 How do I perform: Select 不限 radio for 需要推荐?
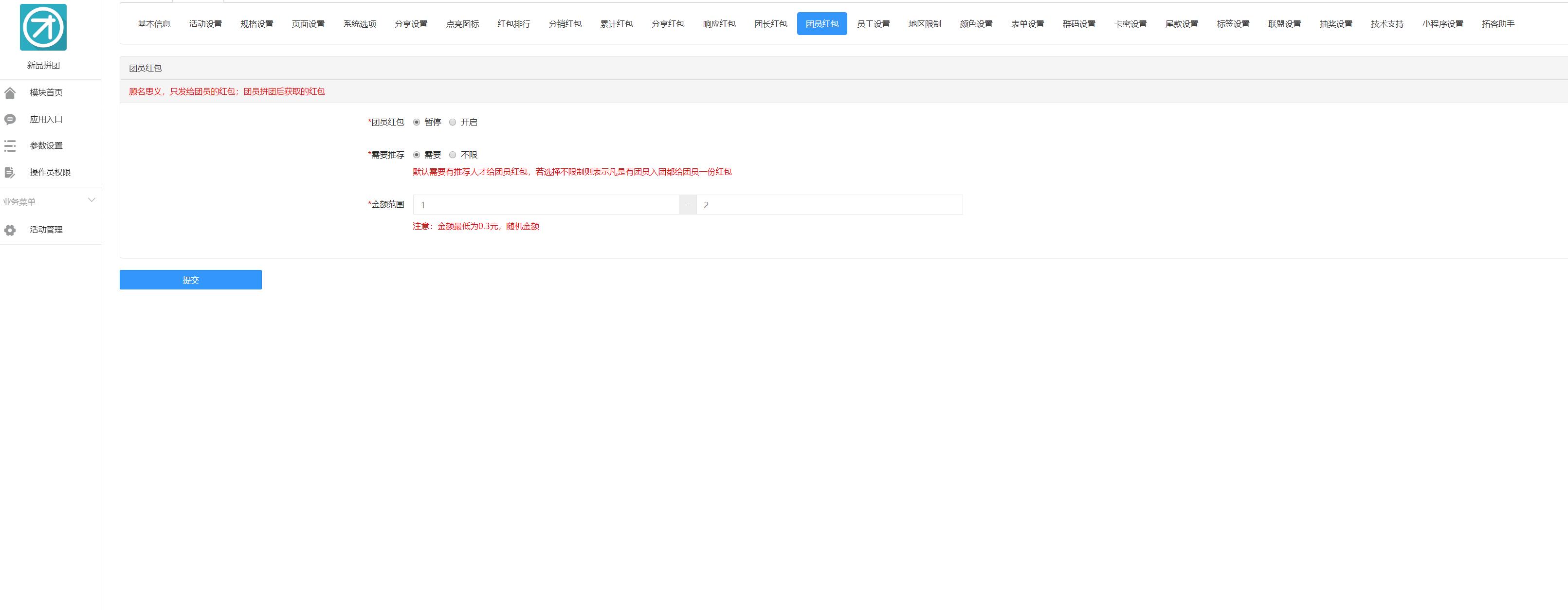click(x=452, y=155)
